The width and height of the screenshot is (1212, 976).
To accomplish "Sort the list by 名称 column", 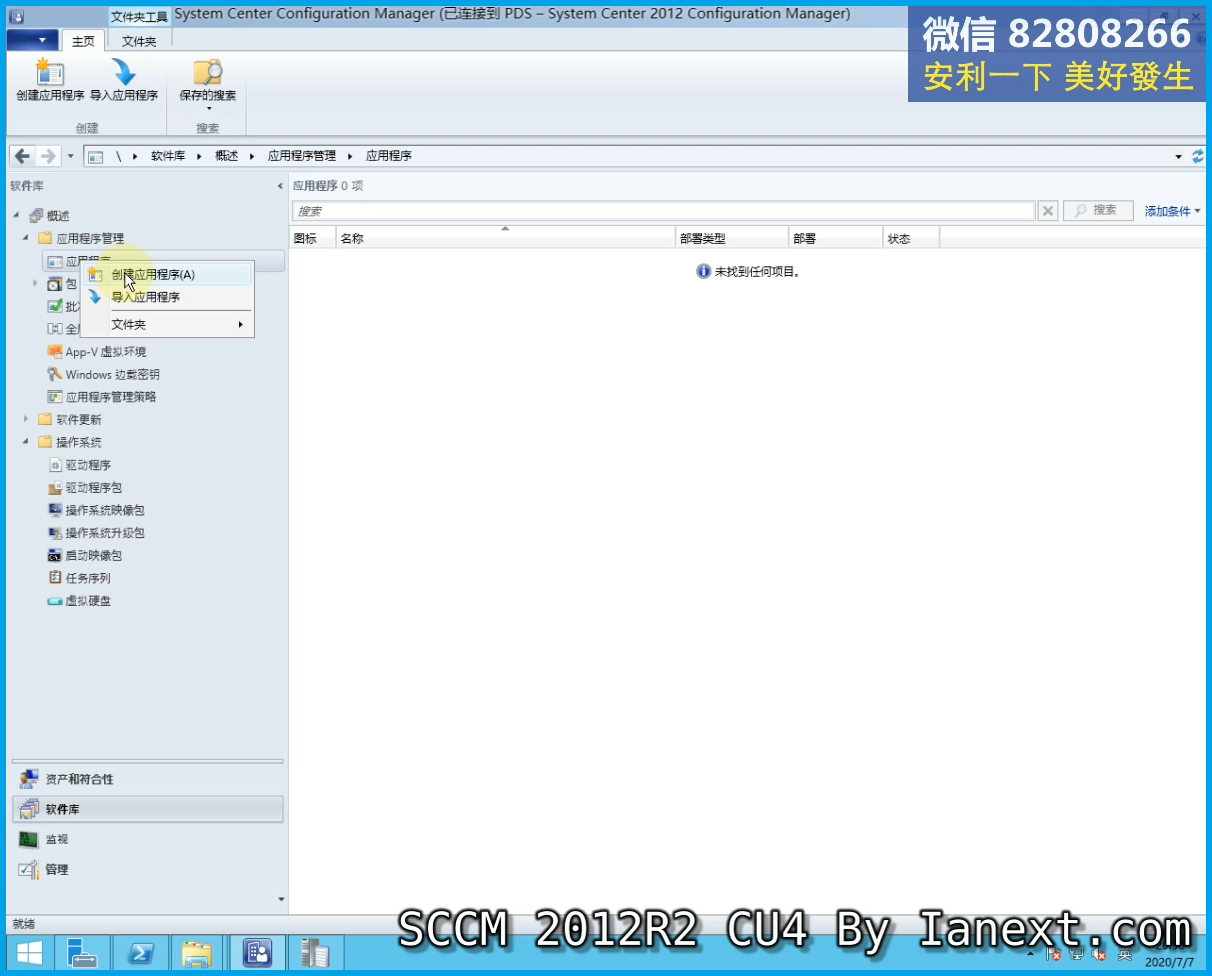I will point(505,239).
